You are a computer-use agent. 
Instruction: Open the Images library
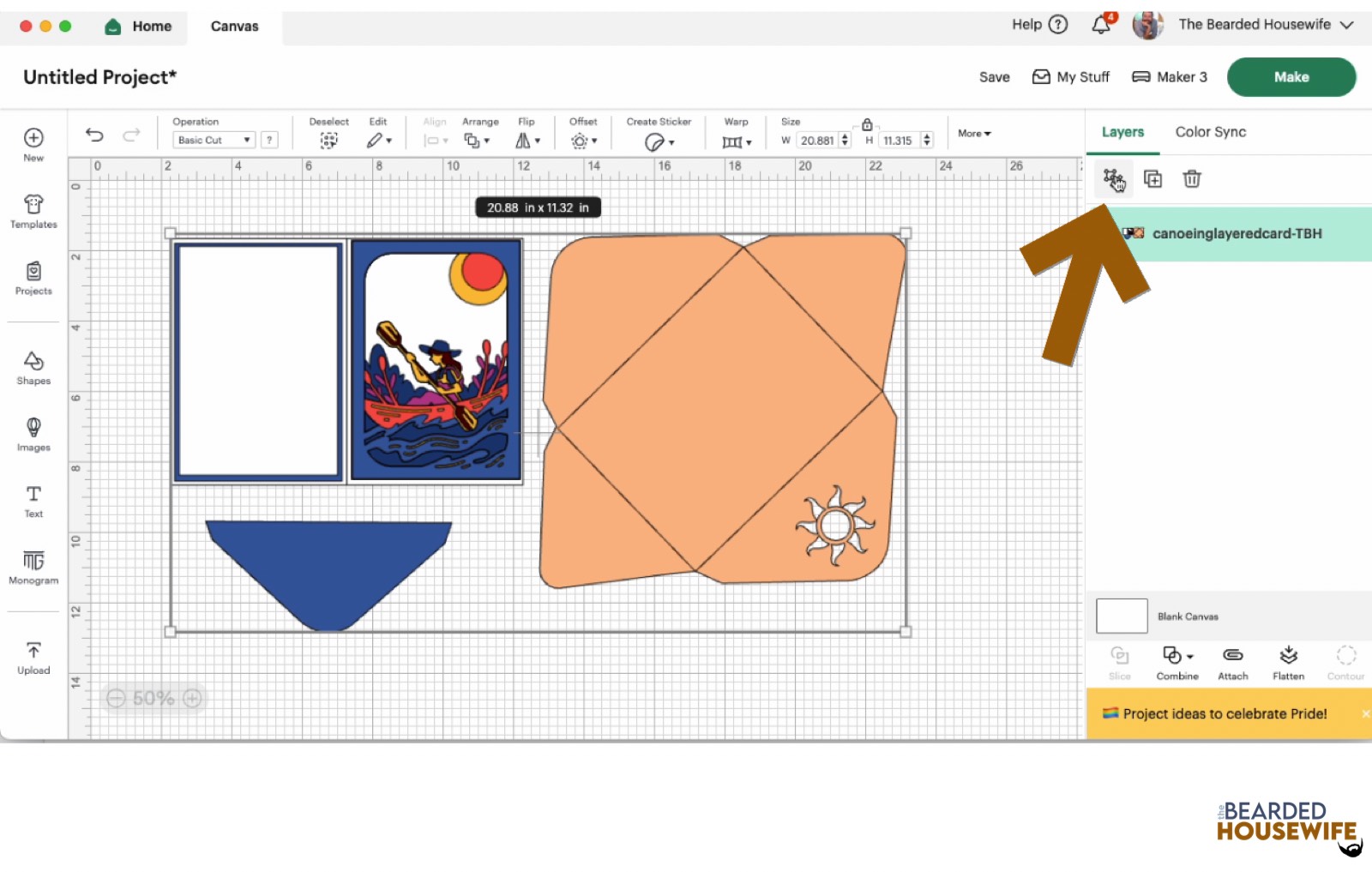33,435
